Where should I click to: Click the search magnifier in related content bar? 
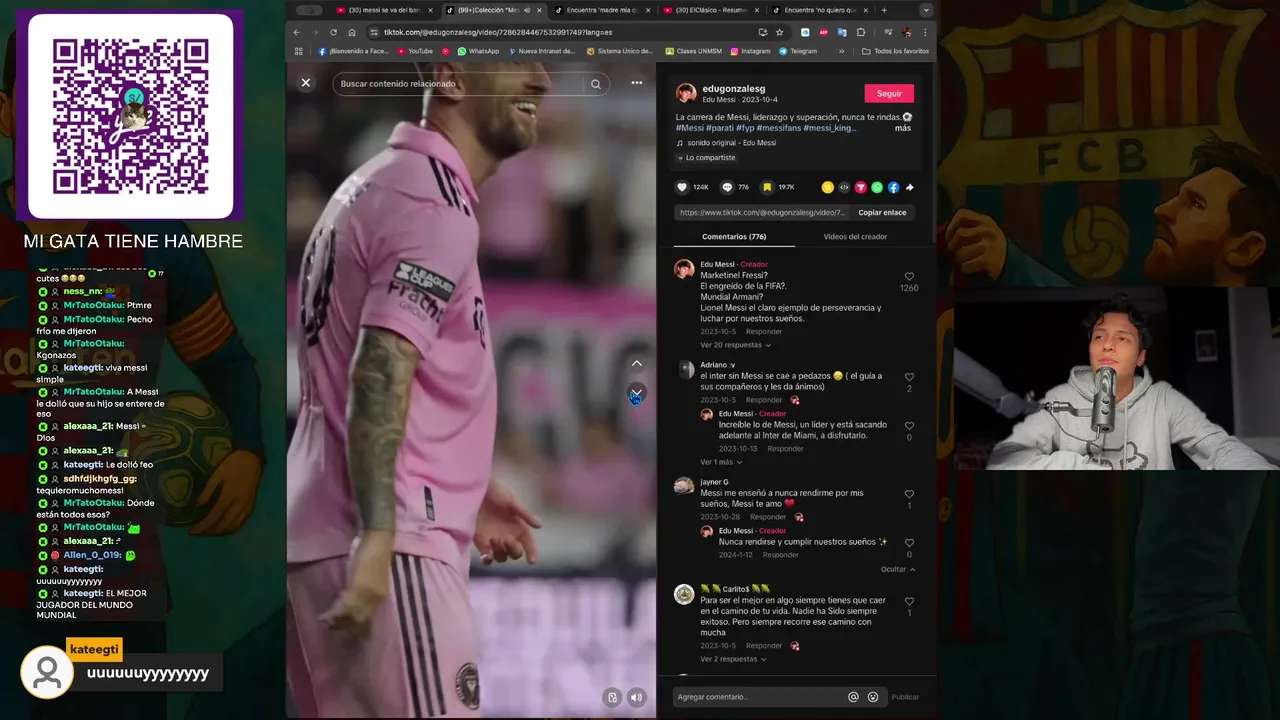point(596,84)
